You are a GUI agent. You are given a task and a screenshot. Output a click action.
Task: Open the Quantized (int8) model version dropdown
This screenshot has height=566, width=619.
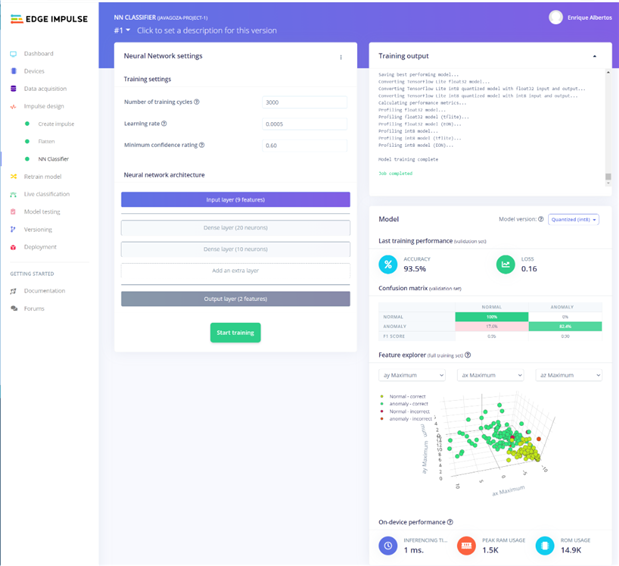[573, 219]
